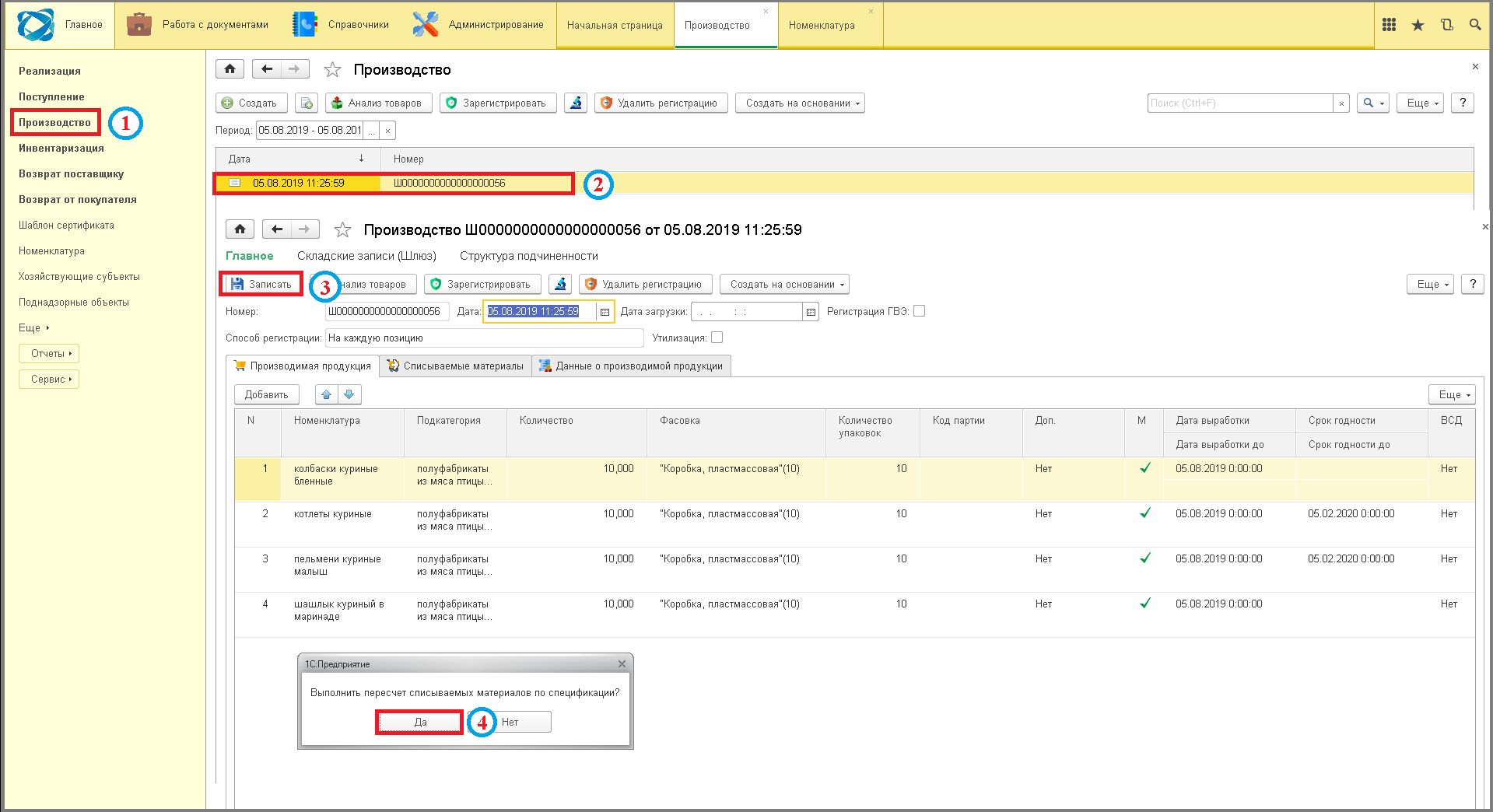Select the Инвентаризация sidebar item
This screenshot has height=812, width=1493.
click(61, 148)
